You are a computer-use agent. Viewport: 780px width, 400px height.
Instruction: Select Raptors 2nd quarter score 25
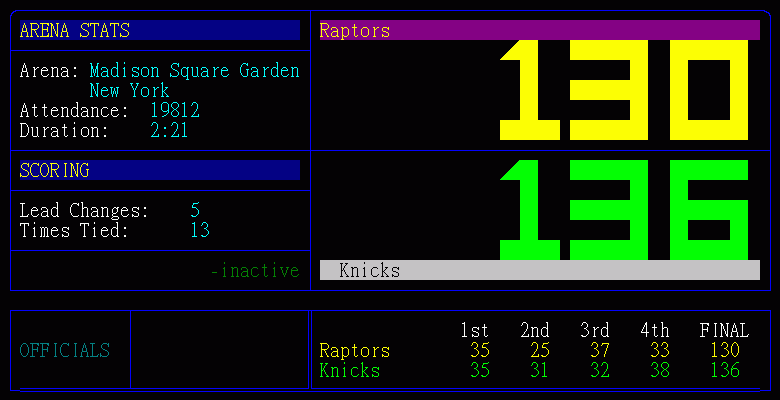pyautogui.click(x=540, y=350)
